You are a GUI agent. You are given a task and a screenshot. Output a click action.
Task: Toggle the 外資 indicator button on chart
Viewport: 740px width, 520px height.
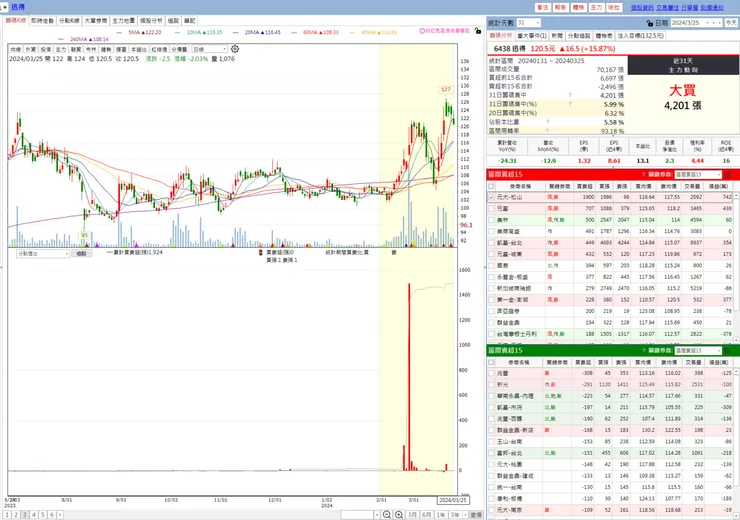(x=31, y=49)
